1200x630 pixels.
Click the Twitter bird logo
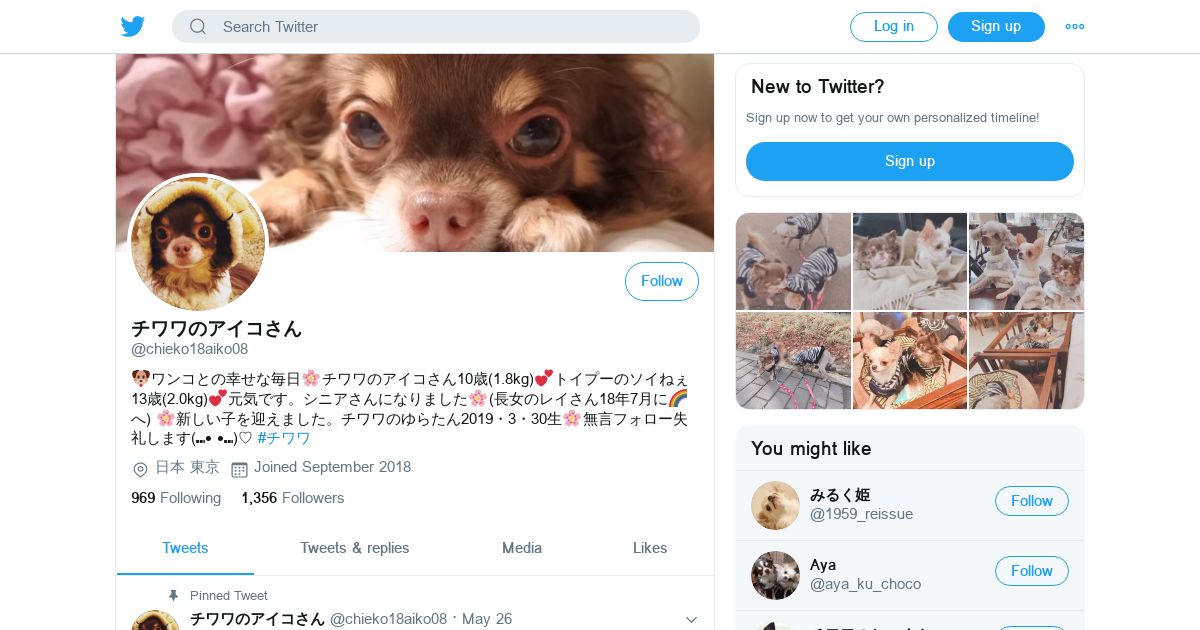point(133,27)
